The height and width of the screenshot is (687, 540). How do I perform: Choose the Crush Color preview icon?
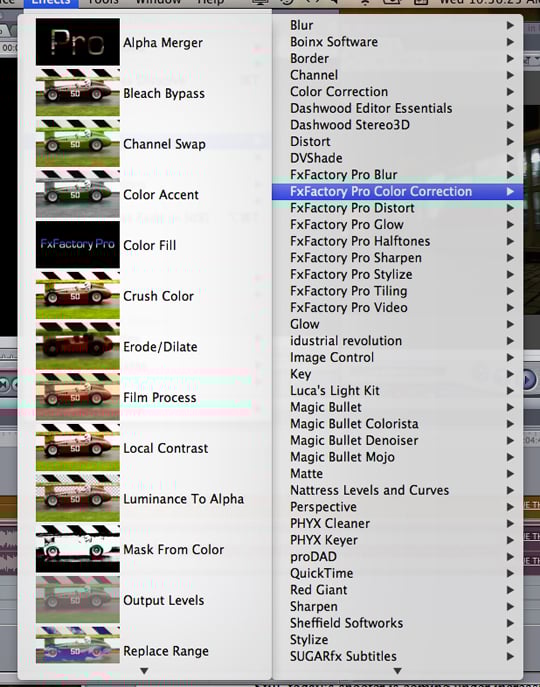tap(78, 295)
